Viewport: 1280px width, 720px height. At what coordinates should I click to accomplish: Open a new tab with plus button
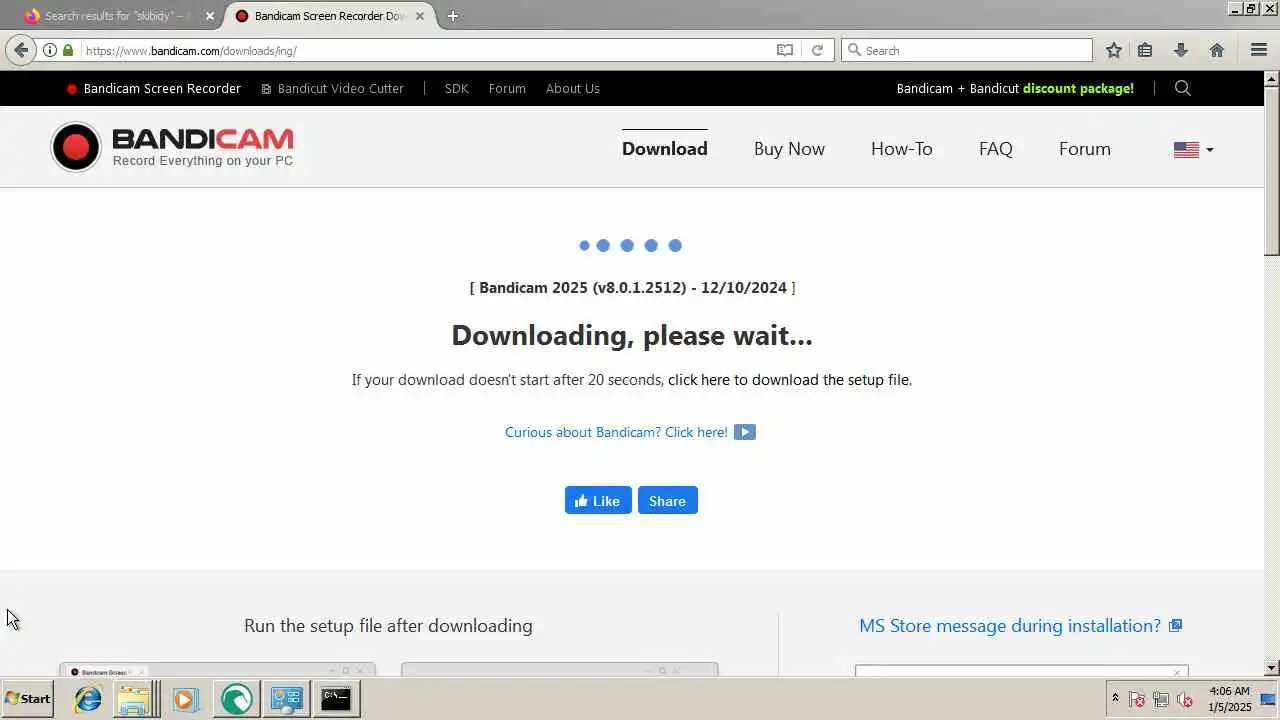click(x=453, y=16)
